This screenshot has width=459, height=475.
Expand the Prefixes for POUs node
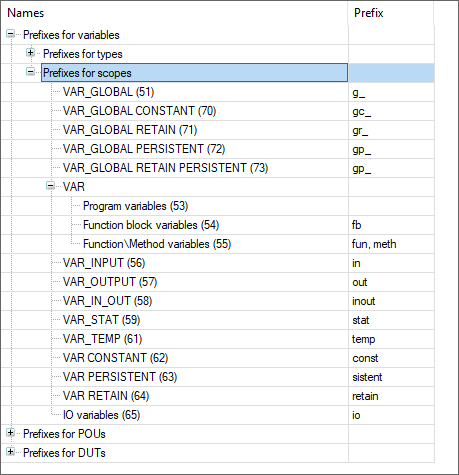11,433
